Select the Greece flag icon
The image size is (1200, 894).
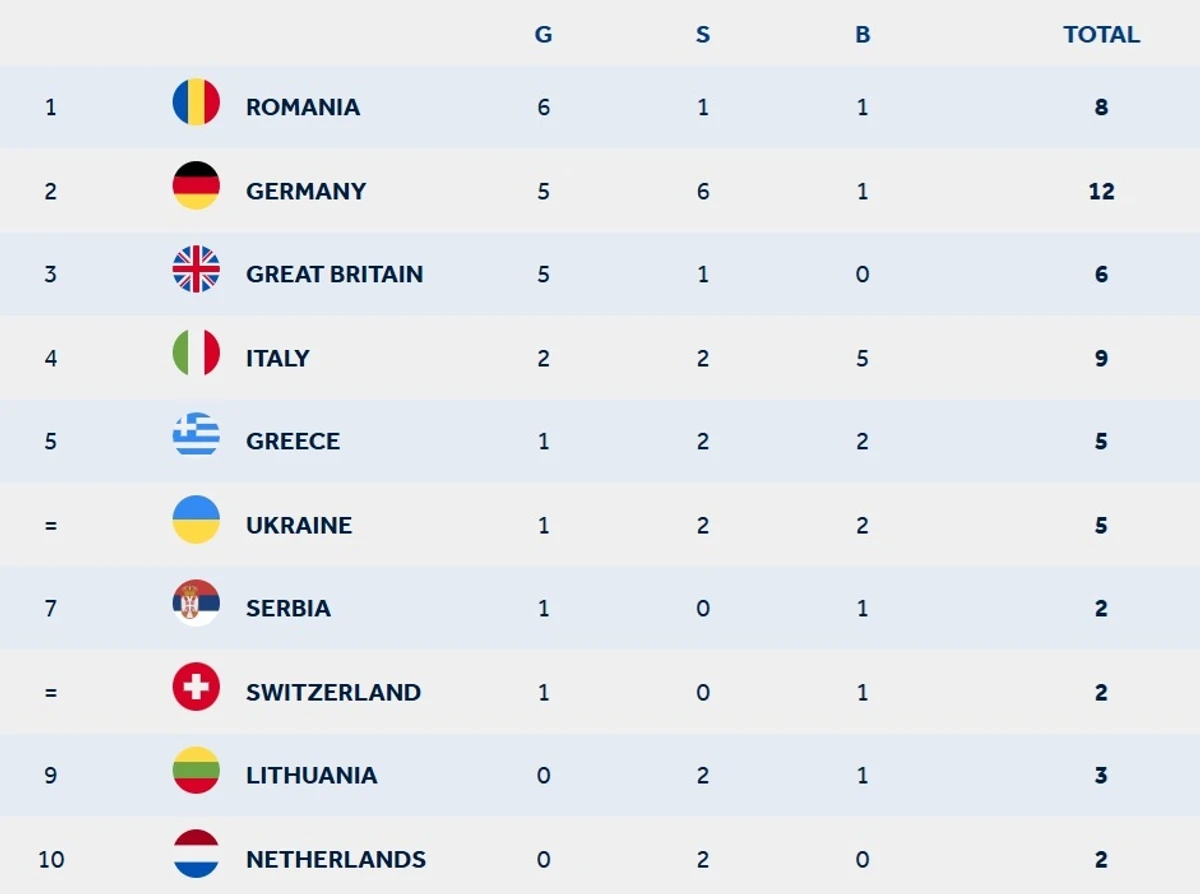tap(196, 436)
